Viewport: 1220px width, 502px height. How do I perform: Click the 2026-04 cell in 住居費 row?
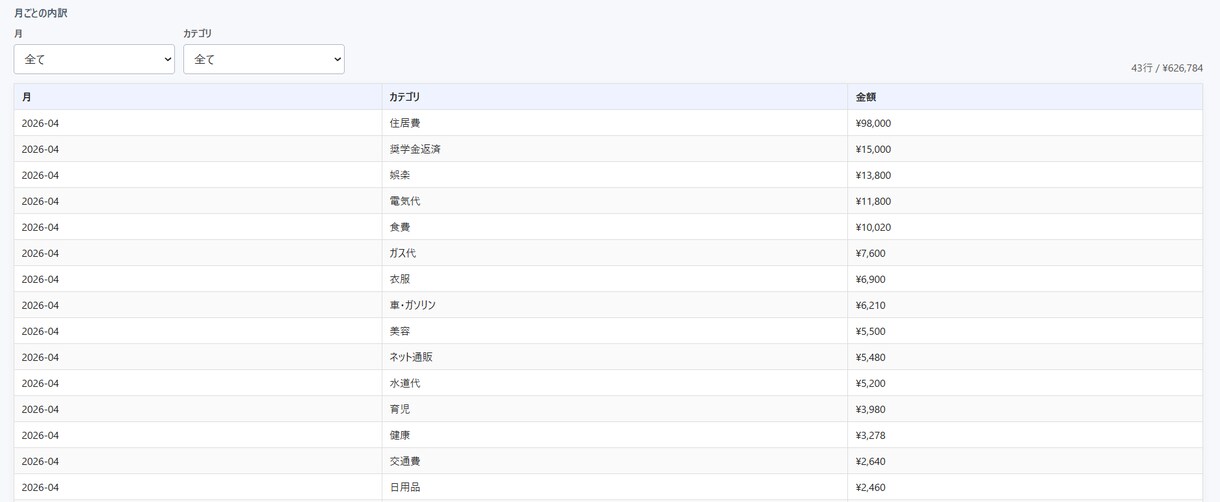[x=198, y=123]
